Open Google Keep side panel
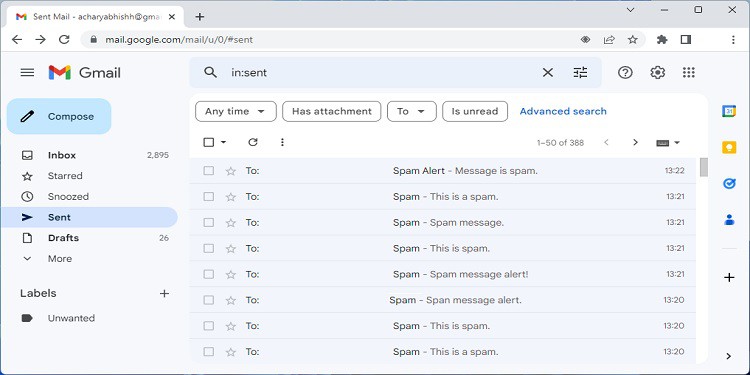750x375 pixels. [729, 147]
